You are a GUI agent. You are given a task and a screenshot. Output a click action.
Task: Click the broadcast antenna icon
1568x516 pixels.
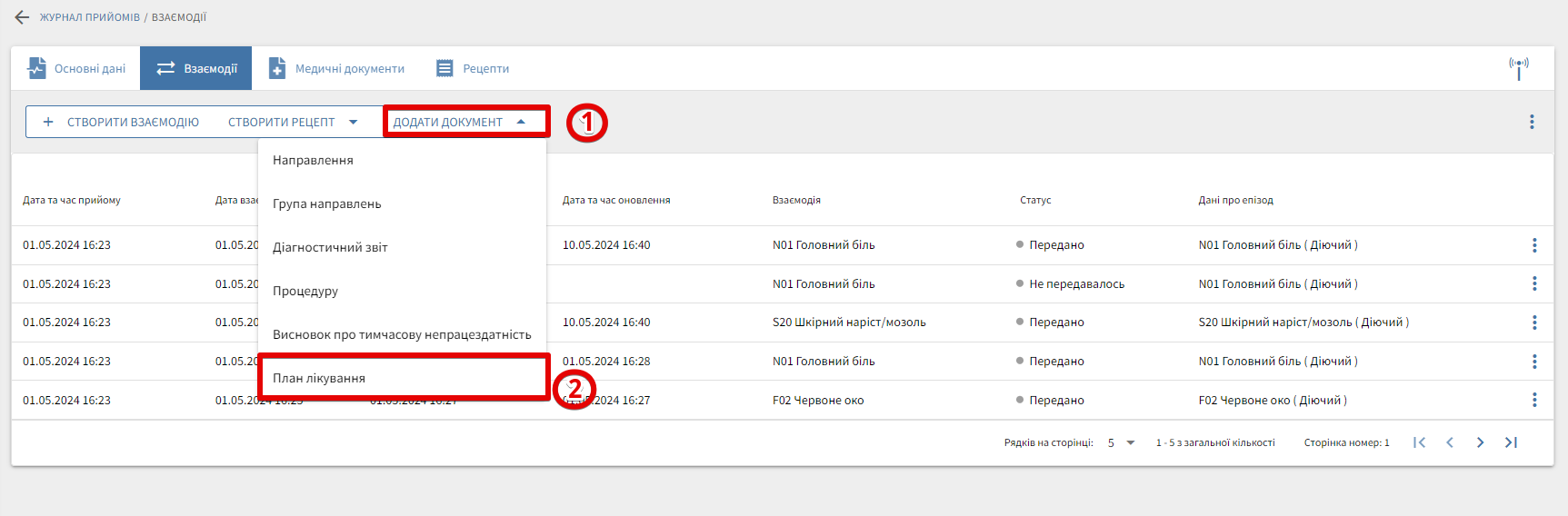pos(1518,68)
